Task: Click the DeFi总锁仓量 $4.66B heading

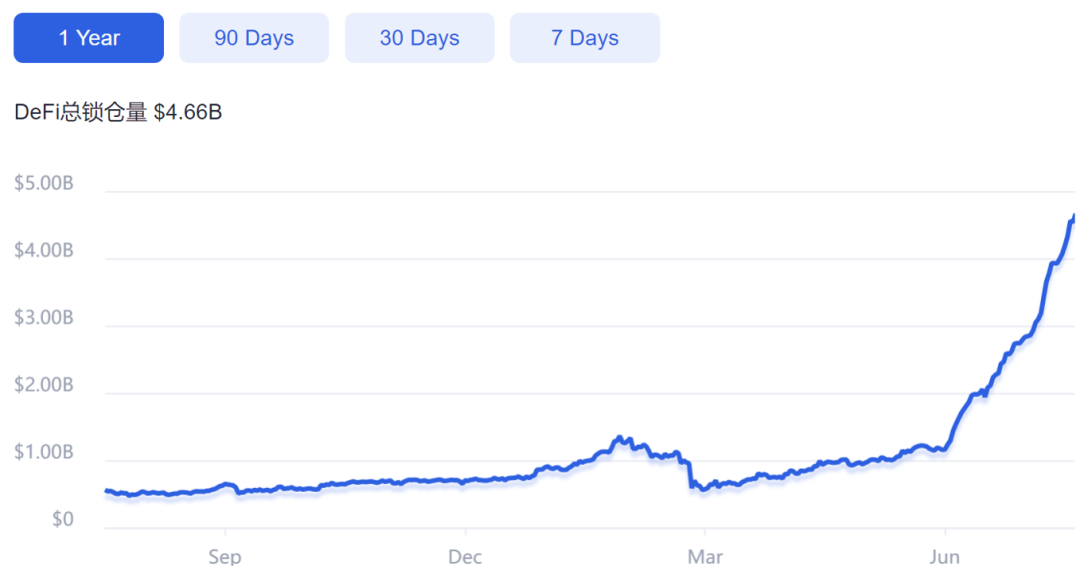Action: (x=118, y=112)
